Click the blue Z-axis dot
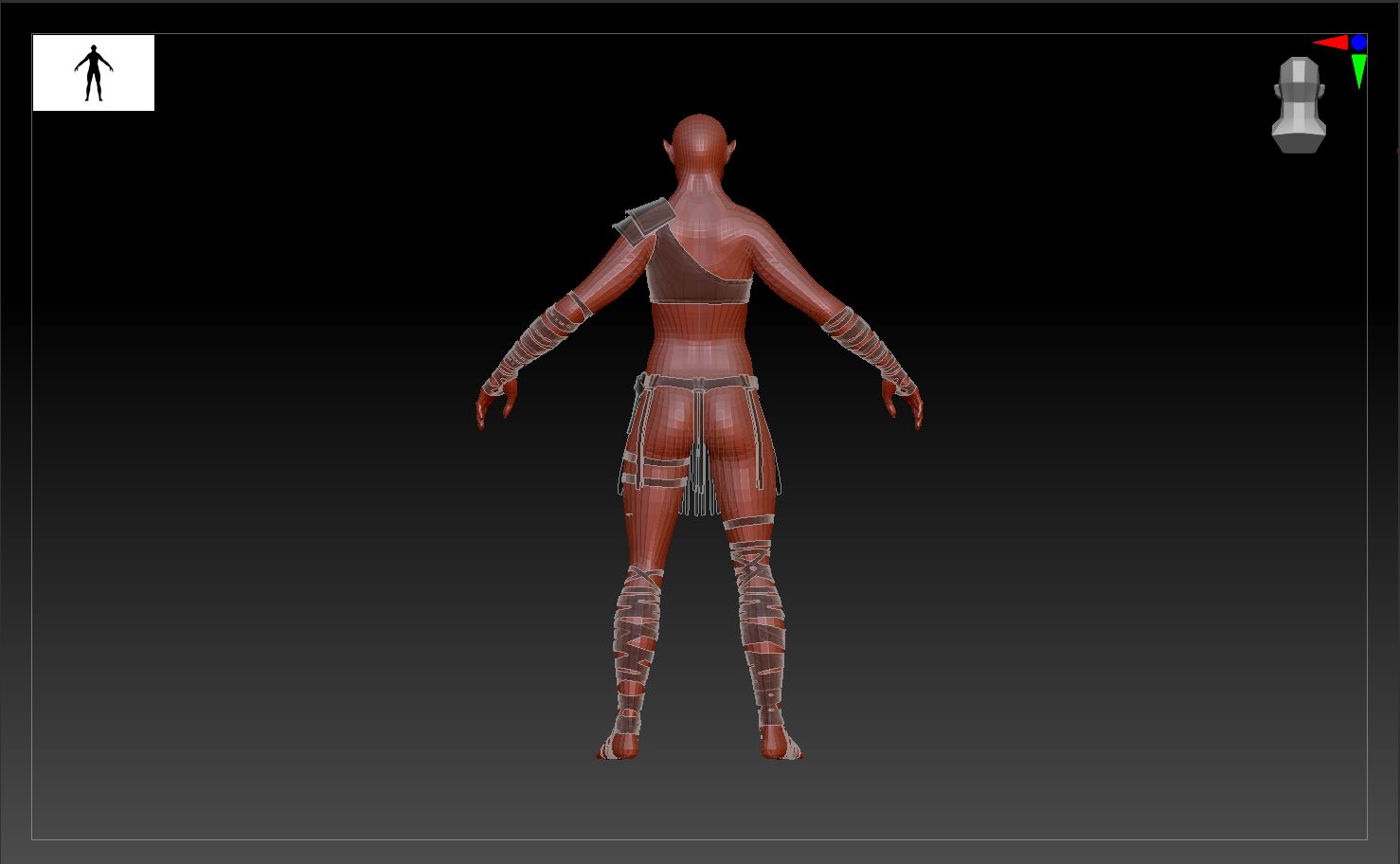Viewport: 1400px width, 864px height. pyautogui.click(x=1359, y=43)
